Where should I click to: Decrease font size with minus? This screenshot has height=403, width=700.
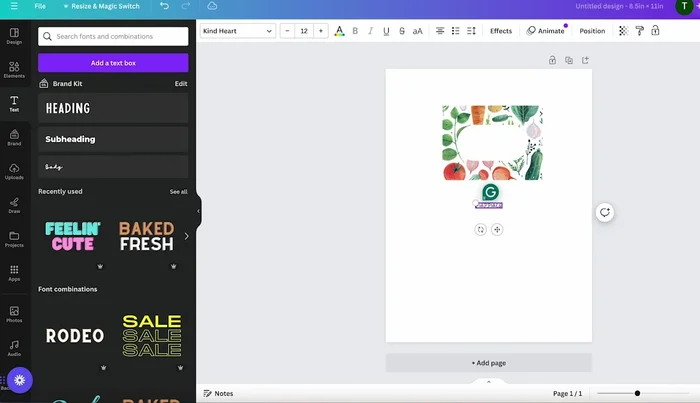[287, 31]
